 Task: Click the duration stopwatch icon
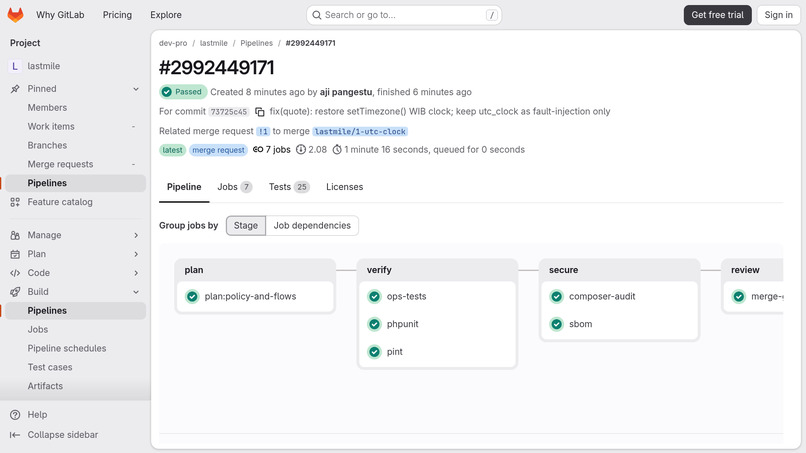337,150
